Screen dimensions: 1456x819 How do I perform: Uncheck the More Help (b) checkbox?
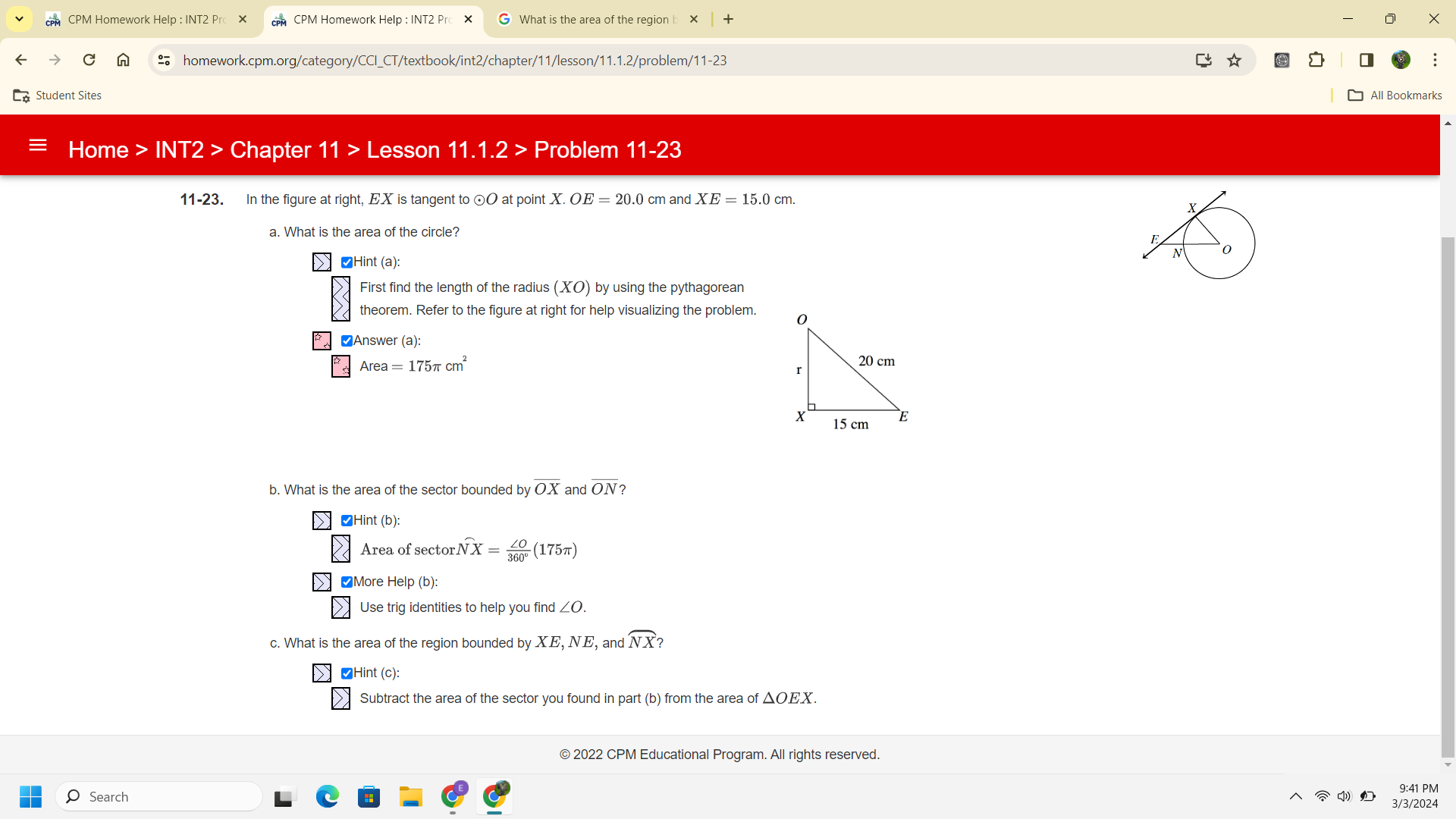[x=347, y=582]
